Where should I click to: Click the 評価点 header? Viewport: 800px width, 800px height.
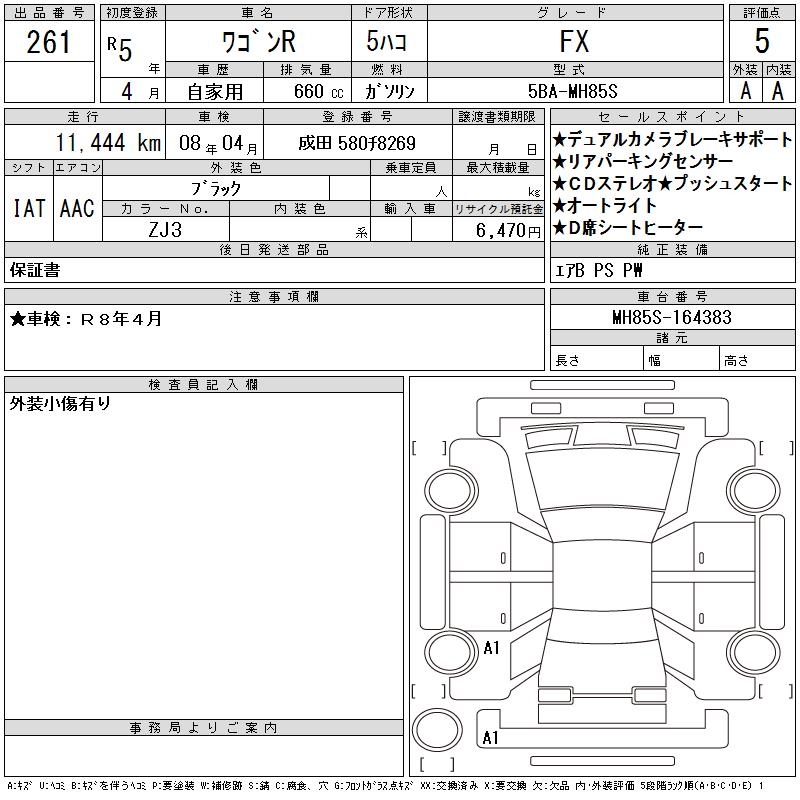[x=762, y=13]
